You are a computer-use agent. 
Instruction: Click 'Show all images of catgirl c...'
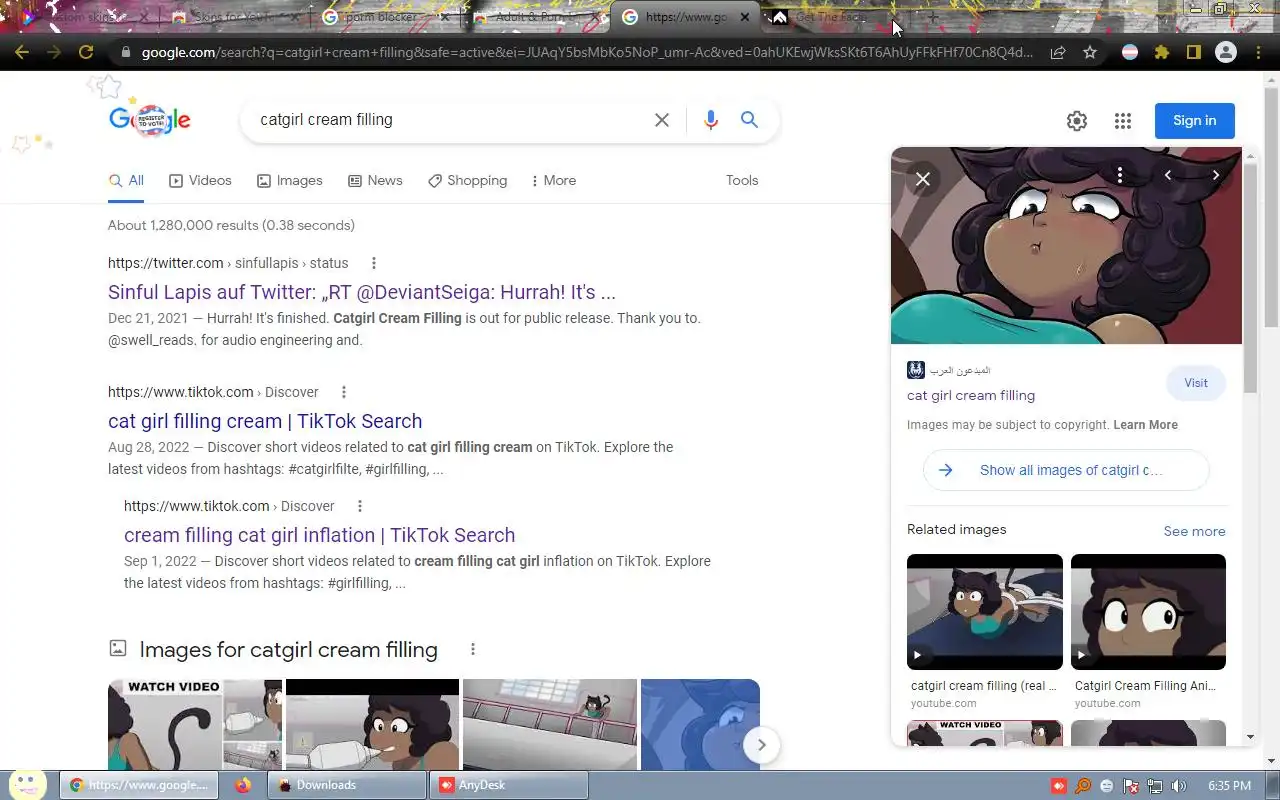1066,470
